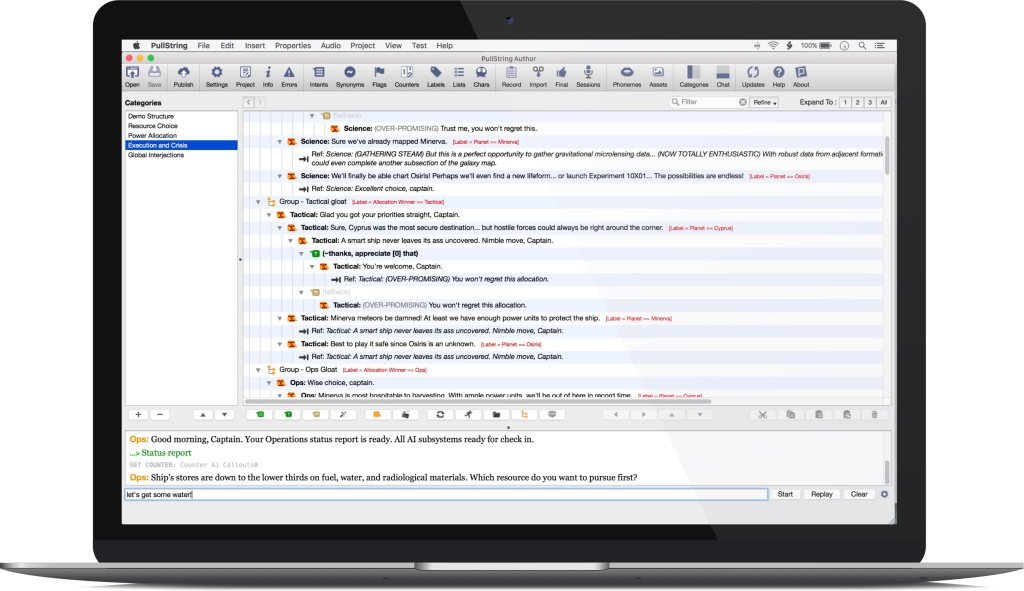Open the Apple menu
Screen dimensions: 1024x591
135,45
